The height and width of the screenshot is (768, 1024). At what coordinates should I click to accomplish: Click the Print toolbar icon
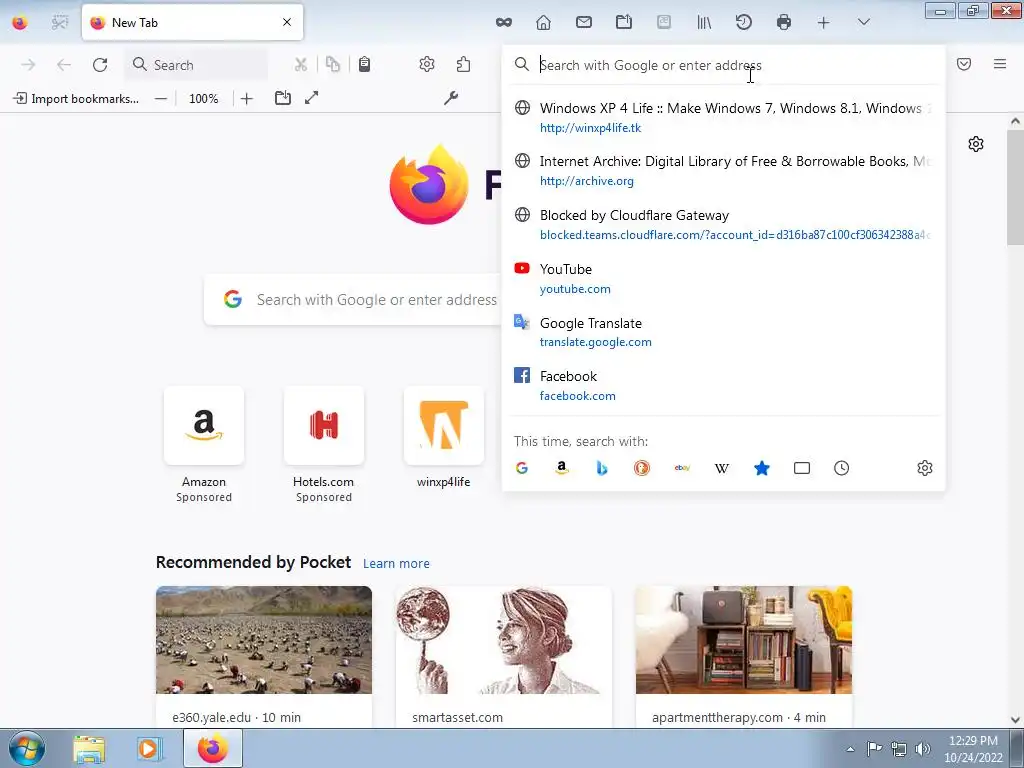pos(784,22)
